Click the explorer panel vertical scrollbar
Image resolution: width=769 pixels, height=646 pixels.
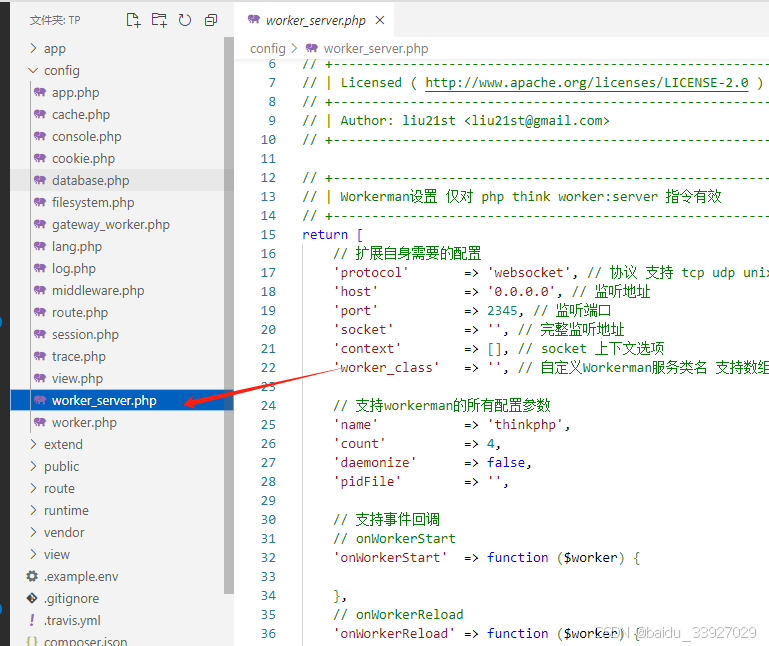(x=229, y=314)
